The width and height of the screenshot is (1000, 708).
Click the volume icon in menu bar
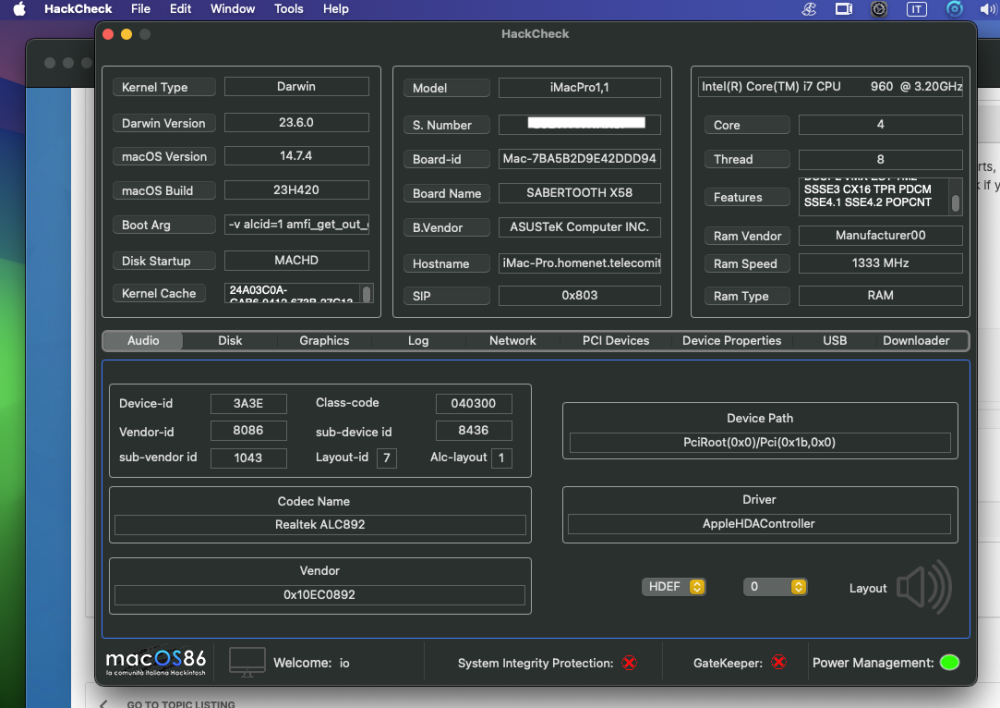coord(988,9)
